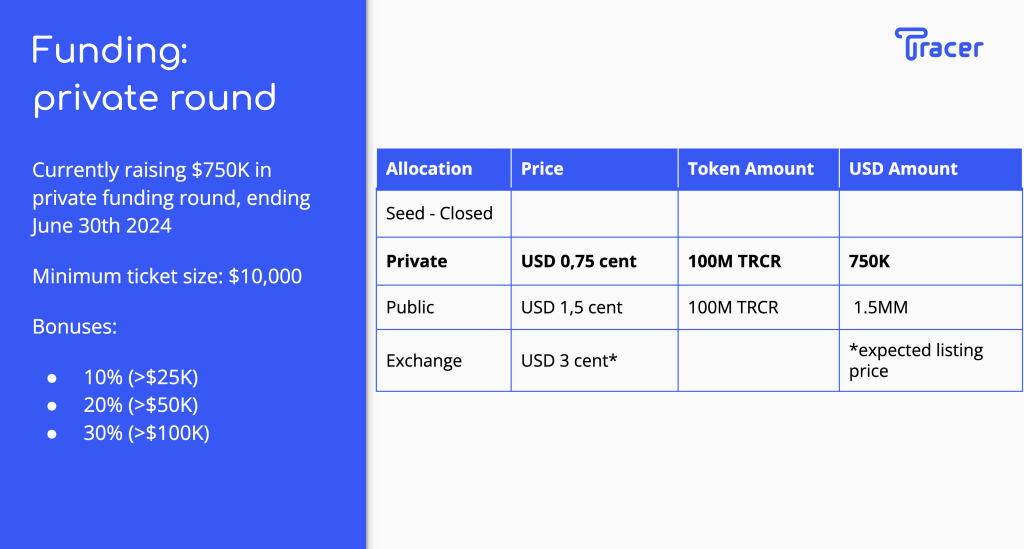Click the Exchange row label
Viewport: 1024px width, 549px height.
coord(424,360)
